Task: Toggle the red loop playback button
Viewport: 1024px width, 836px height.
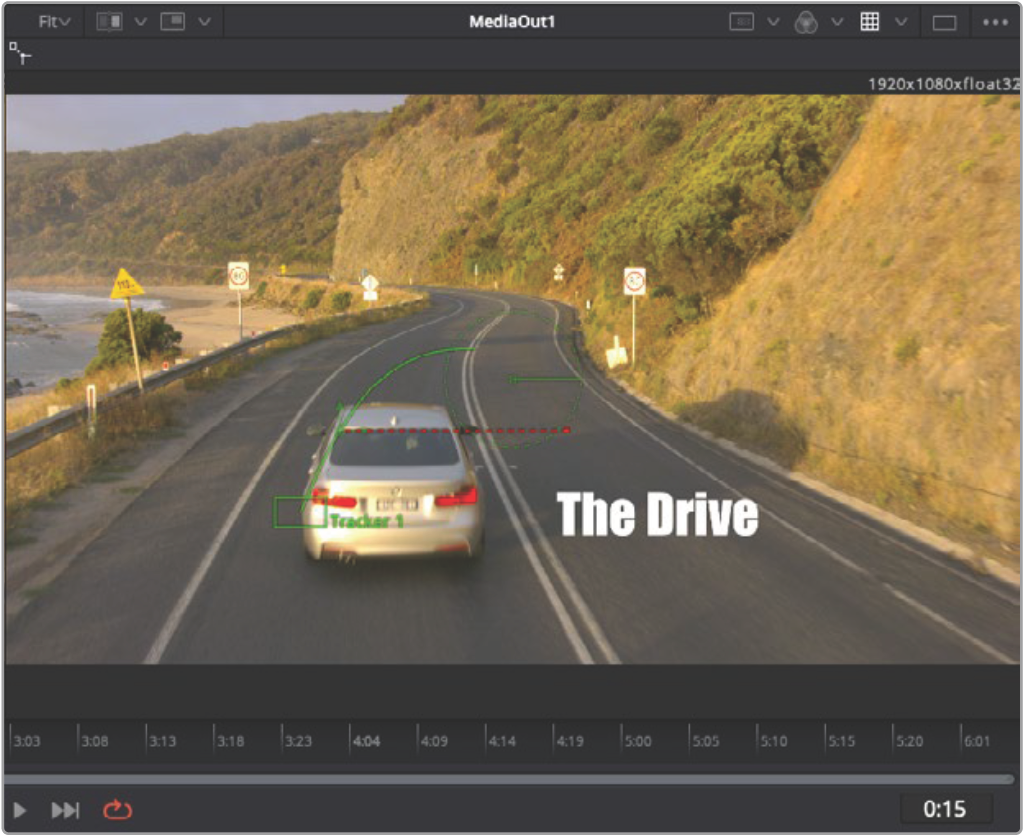Action: point(117,810)
